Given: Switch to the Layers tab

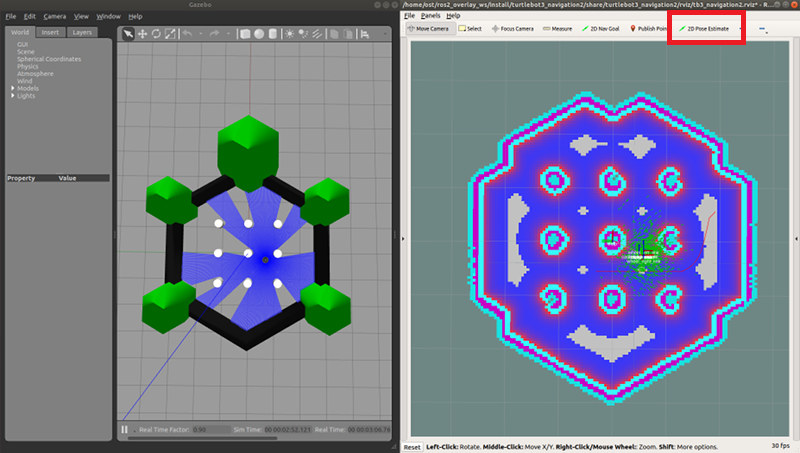Looking at the screenshot, I should (x=82, y=32).
